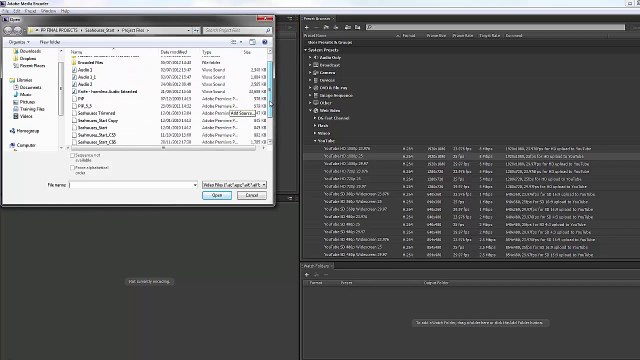This screenshot has width=640, height=360.
Task: Click the preset settings icon in Preset Browser
Action: click(336, 27)
